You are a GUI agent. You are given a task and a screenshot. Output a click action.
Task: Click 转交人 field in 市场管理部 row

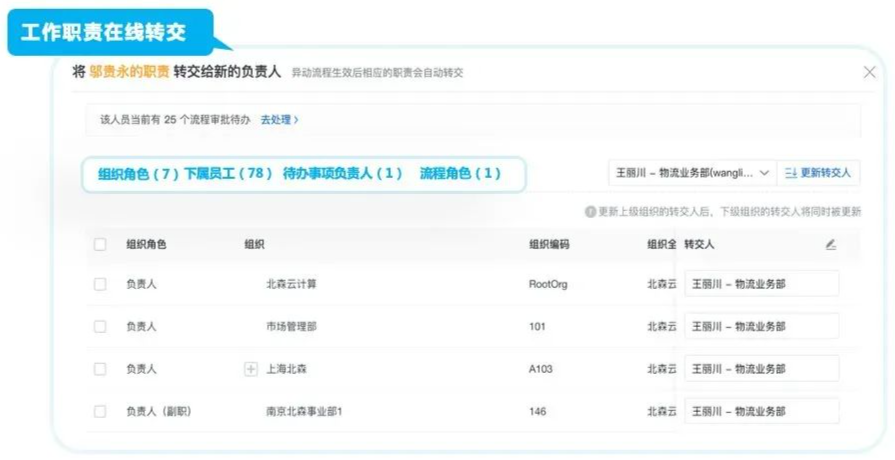761,326
